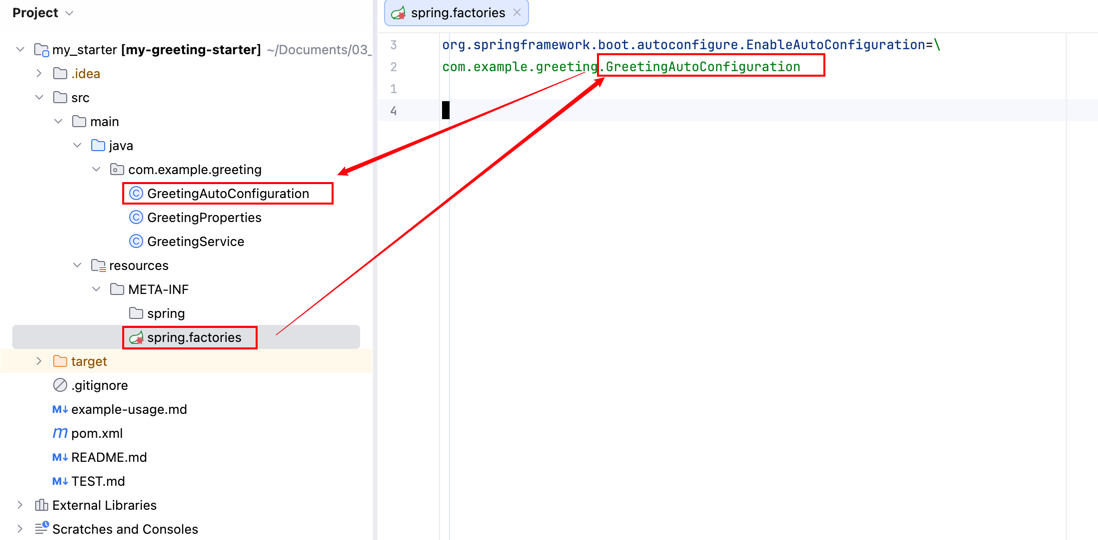Viewport: 1098px width, 540px height.
Task: Click the GreetingProperties class icon
Action: point(136,218)
